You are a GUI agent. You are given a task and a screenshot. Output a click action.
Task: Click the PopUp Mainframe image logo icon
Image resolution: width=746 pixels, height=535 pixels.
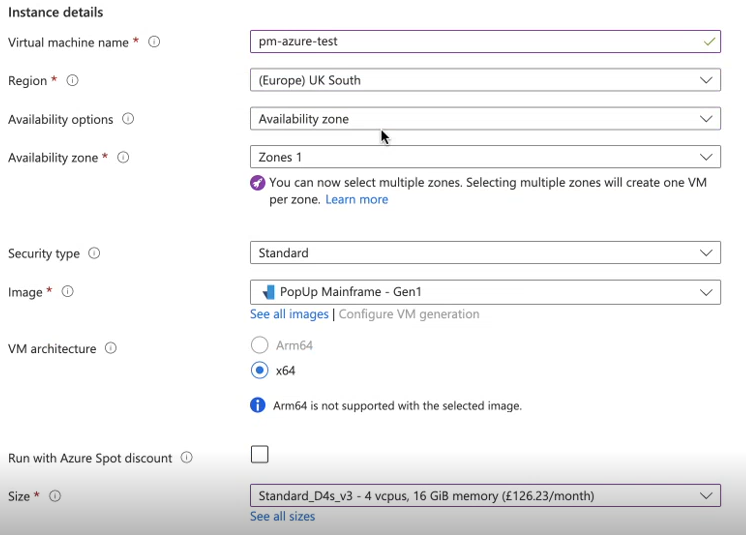point(268,292)
